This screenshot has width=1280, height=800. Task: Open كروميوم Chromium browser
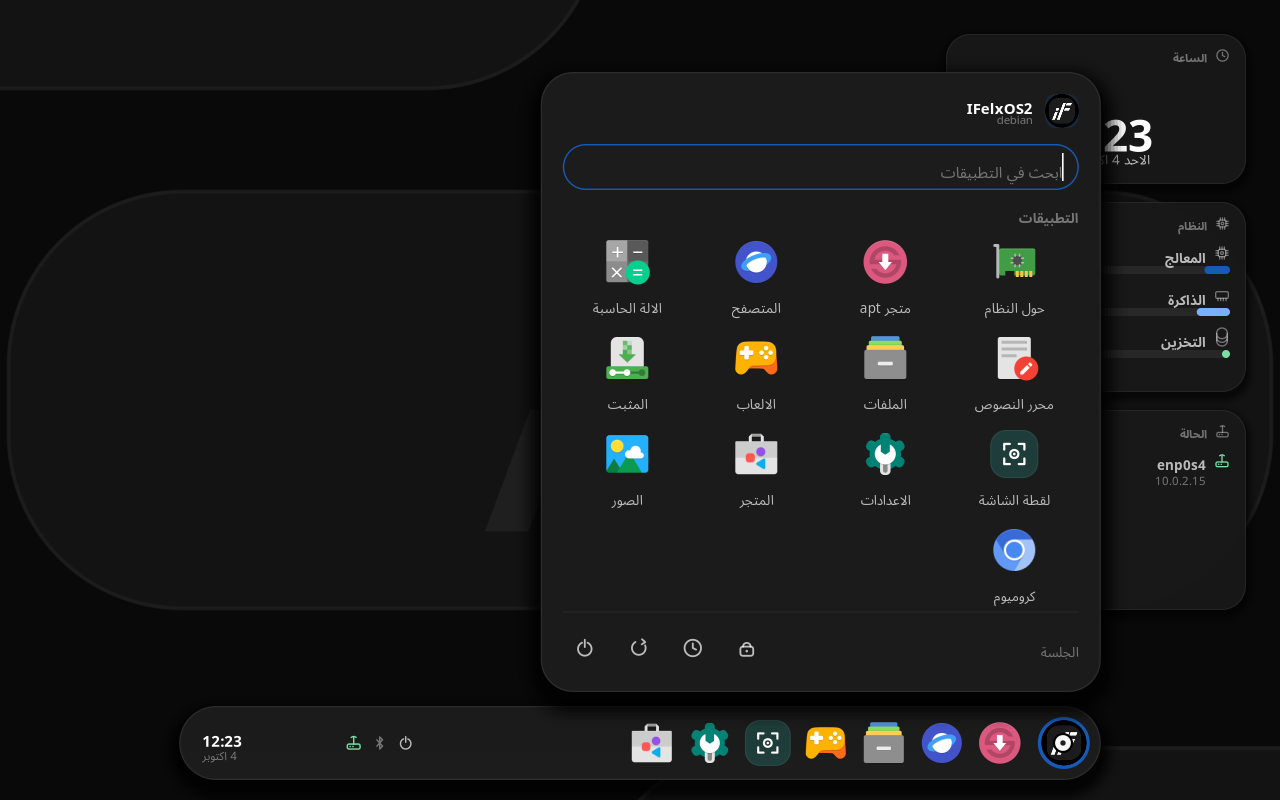1014,565
